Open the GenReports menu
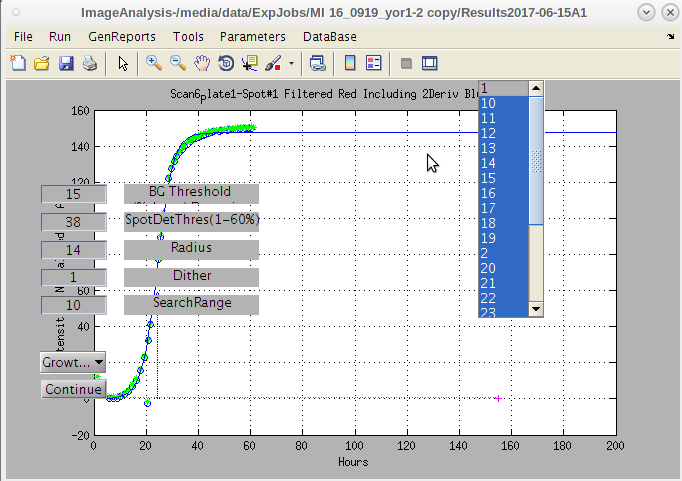Screen dimensions: 682x481 point(122,36)
